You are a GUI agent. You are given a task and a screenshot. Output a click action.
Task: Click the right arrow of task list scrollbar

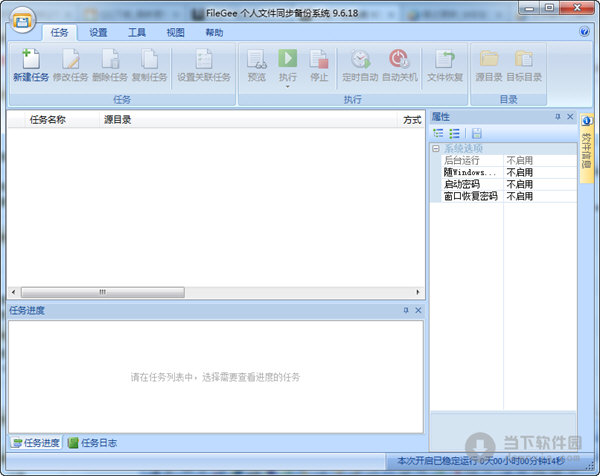[417, 292]
